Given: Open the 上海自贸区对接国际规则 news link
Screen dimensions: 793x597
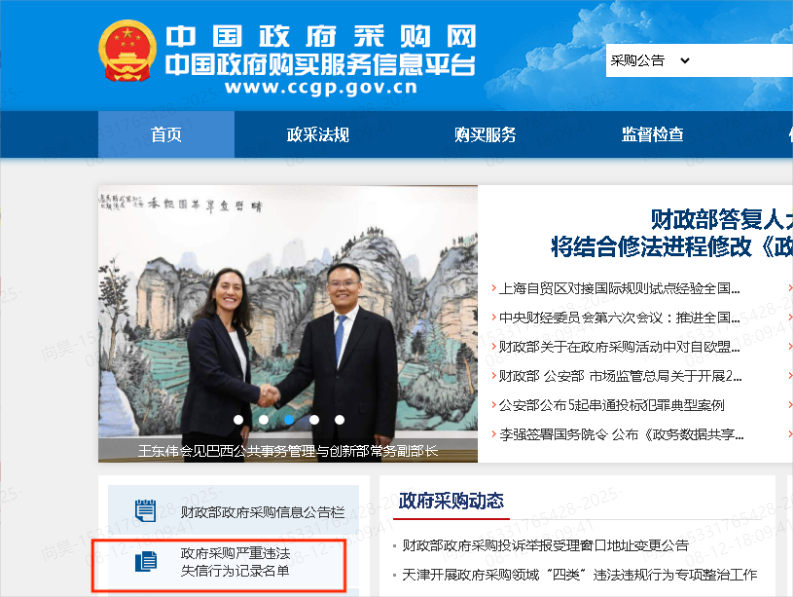Looking at the screenshot, I should (x=619, y=288).
